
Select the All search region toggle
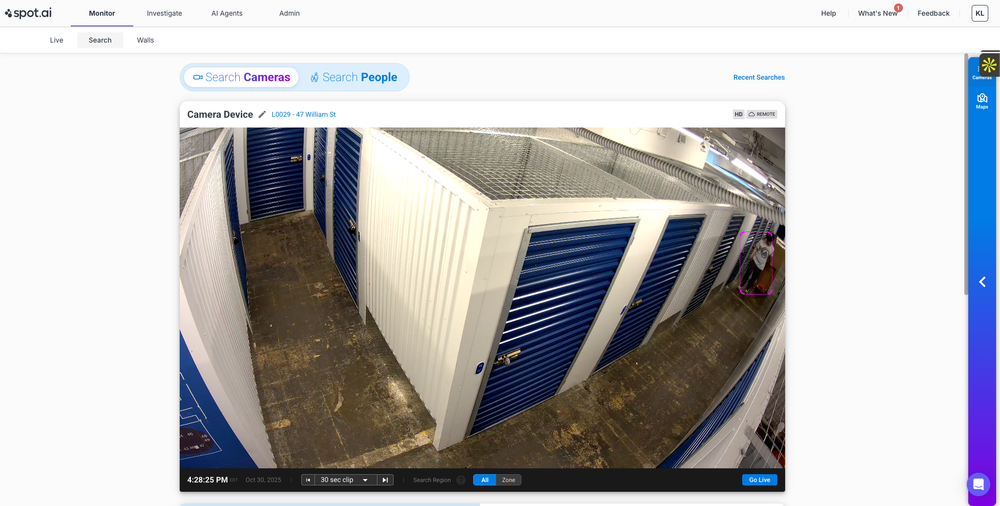(484, 480)
